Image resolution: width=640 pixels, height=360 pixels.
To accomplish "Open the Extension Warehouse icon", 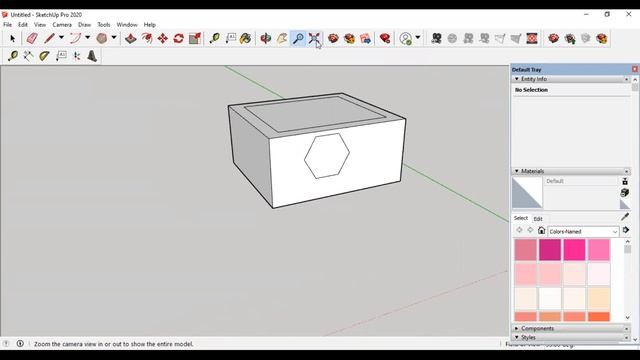I will tap(349, 38).
